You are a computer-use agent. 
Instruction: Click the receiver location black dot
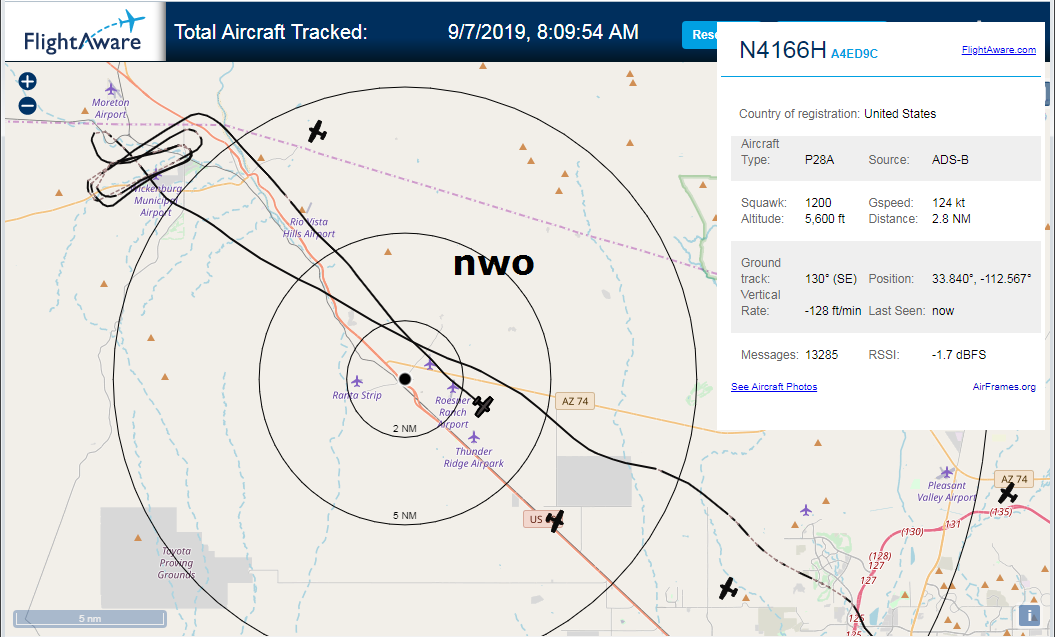pos(404,379)
